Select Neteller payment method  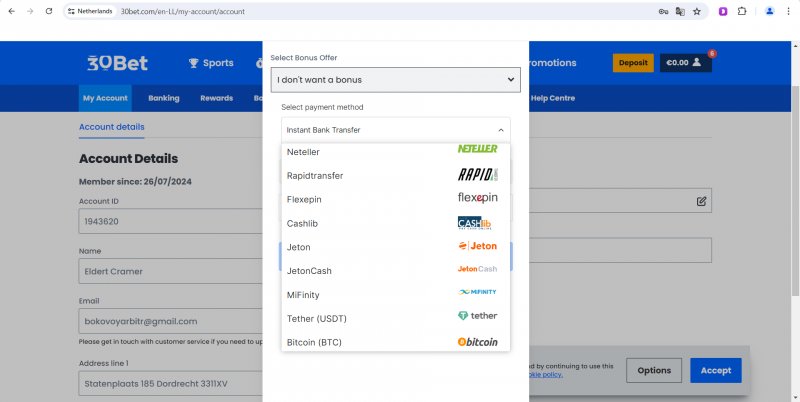pos(395,152)
